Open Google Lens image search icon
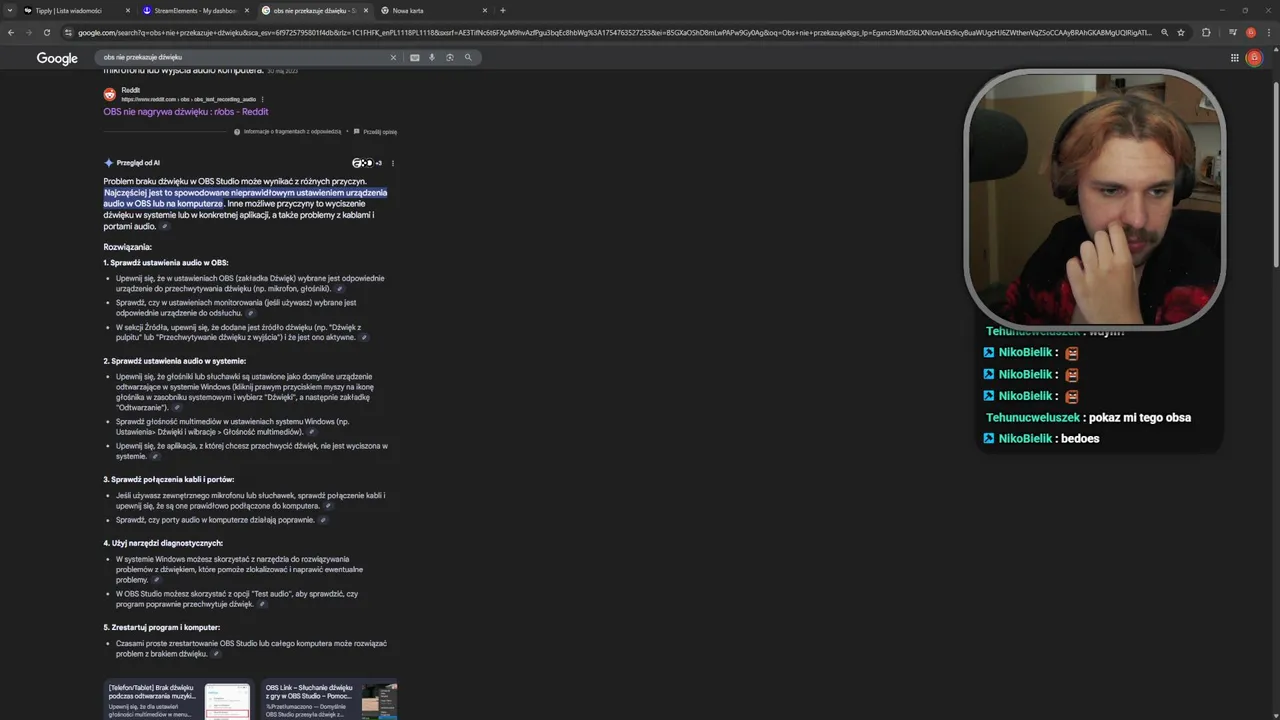Image resolution: width=1280 pixels, height=720 pixels. coord(450,57)
